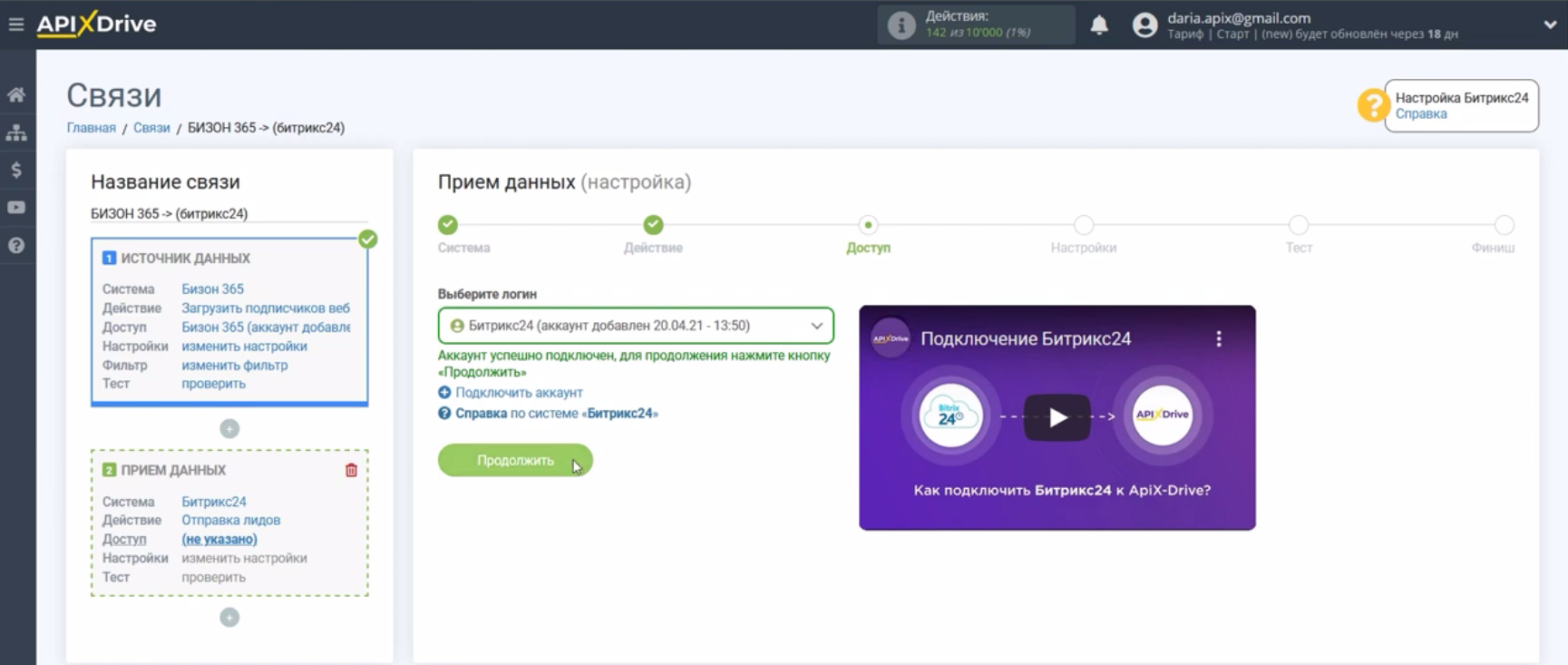Click Подключить аккаунт link

(519, 393)
